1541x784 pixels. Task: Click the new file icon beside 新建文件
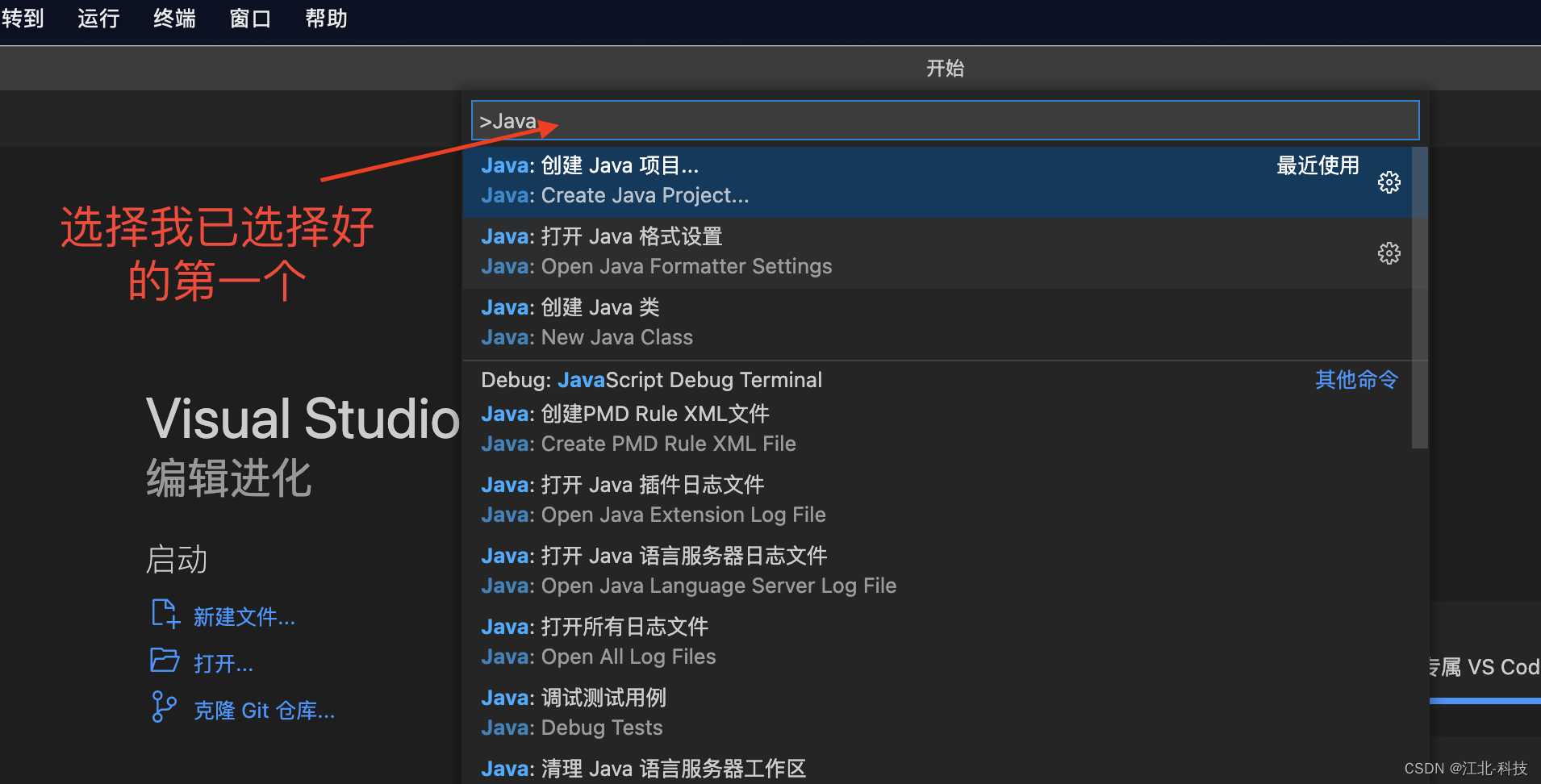165,614
